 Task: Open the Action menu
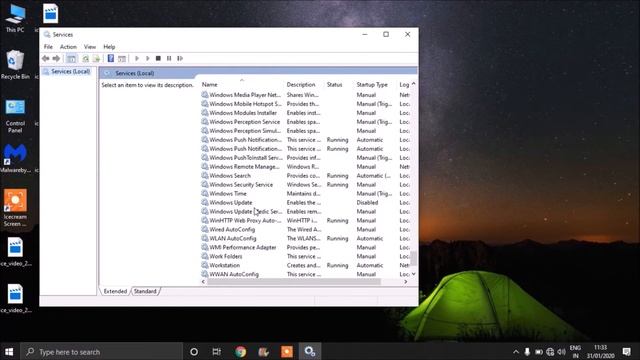click(68, 47)
